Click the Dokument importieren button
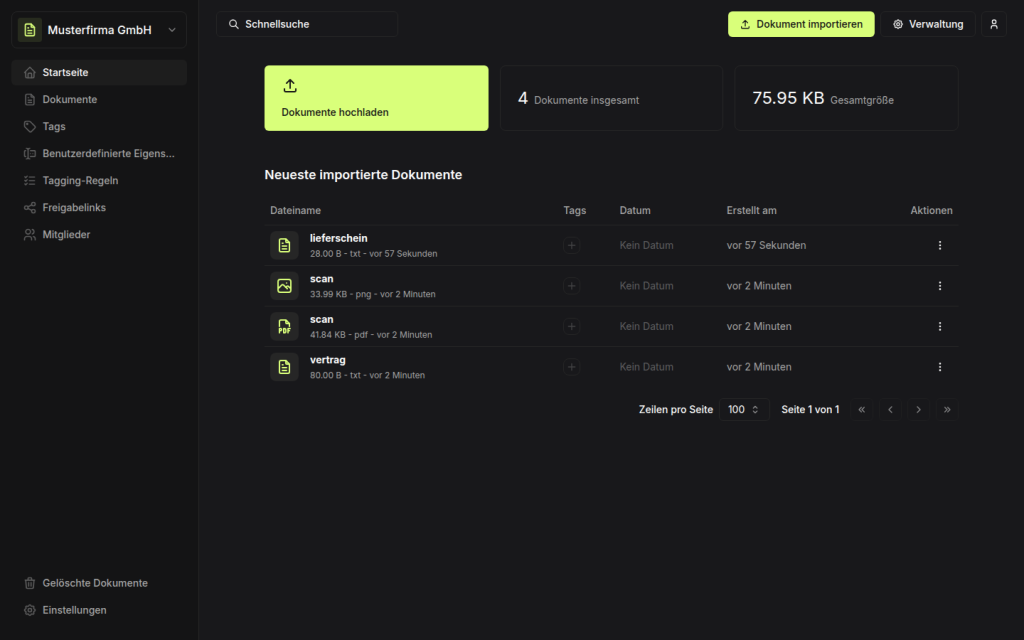This screenshot has height=640, width=1024. click(x=801, y=24)
